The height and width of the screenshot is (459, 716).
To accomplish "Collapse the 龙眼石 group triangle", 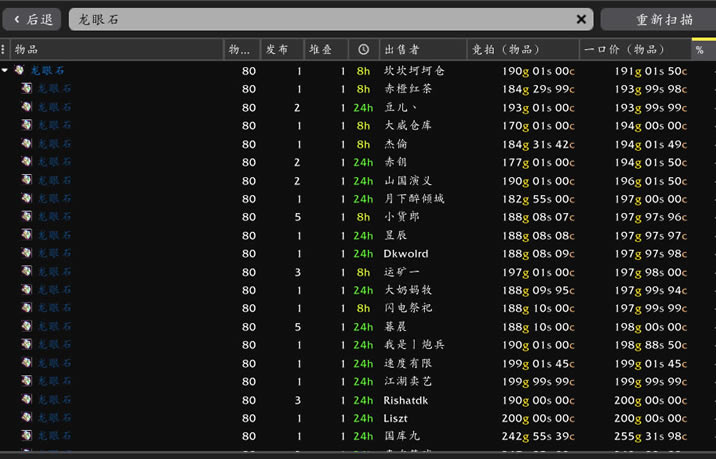I will pos(5,71).
